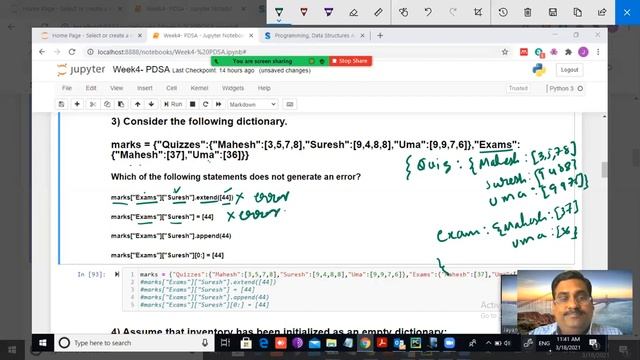The image size is (640, 360).
Task: Open the image crop tool
Action: click(478, 12)
